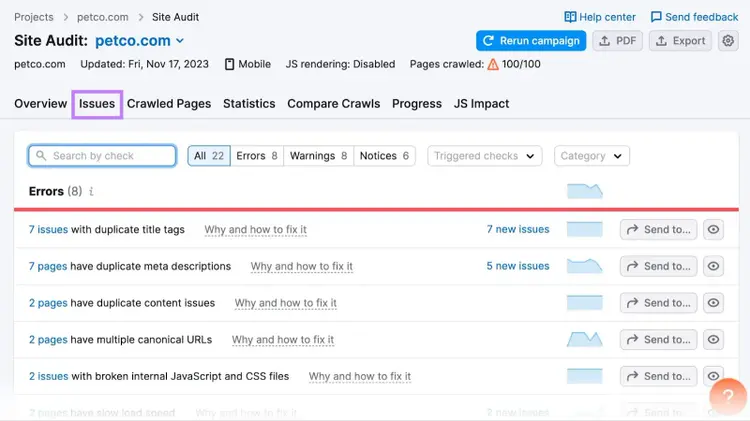Filter issues by Warnings 8
The width and height of the screenshot is (750, 421).
(319, 156)
